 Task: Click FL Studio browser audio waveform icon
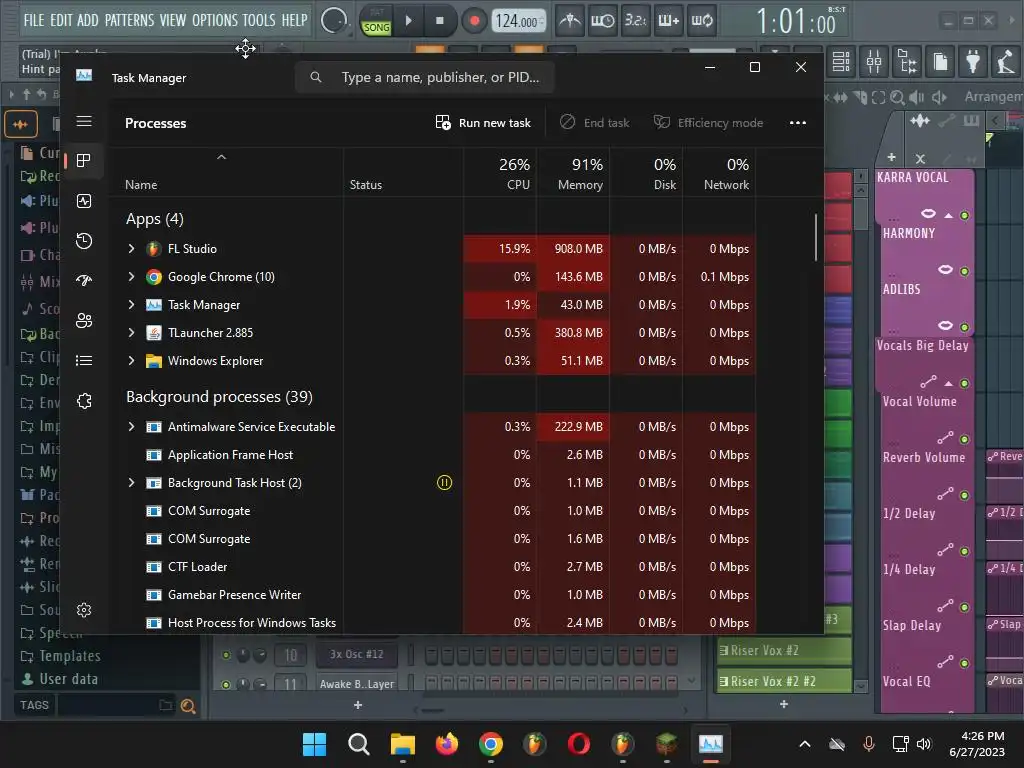[21, 124]
